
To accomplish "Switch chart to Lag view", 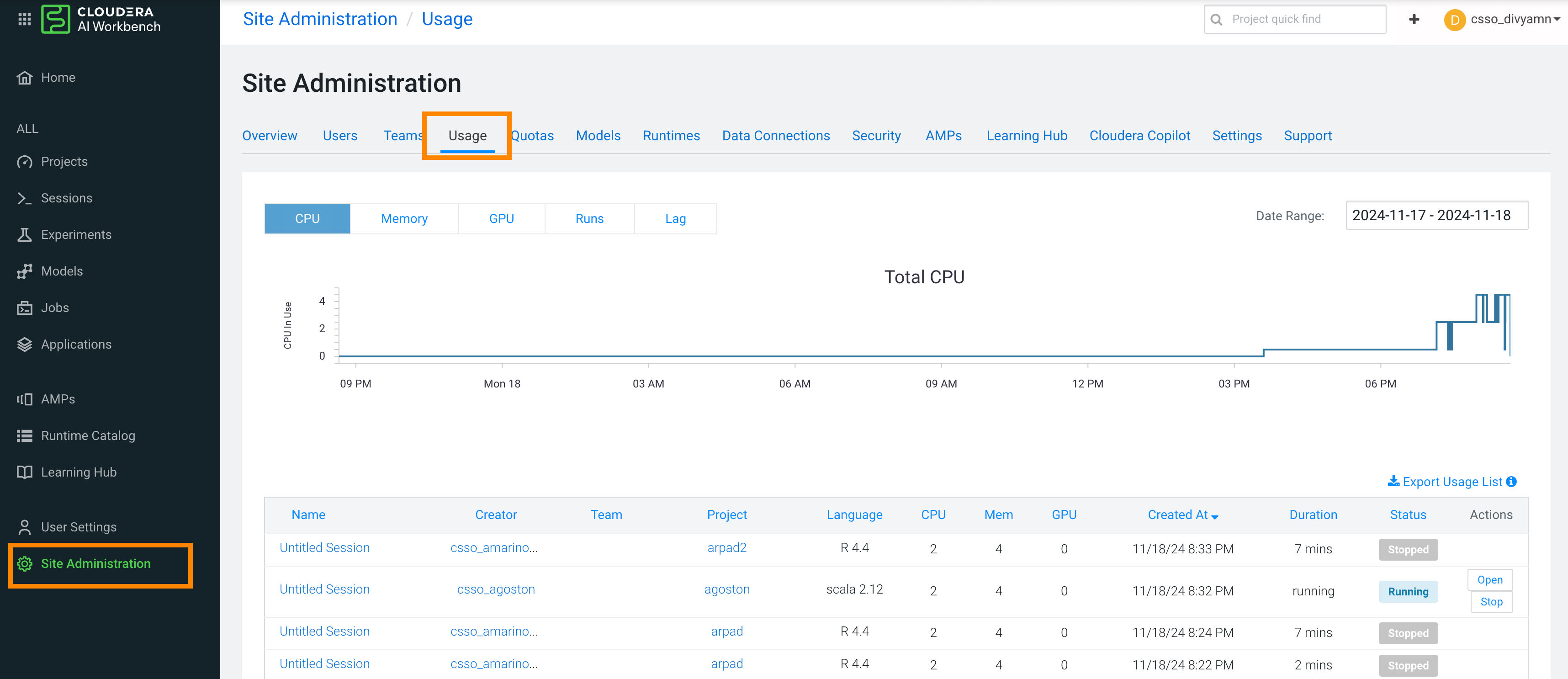I will point(675,218).
